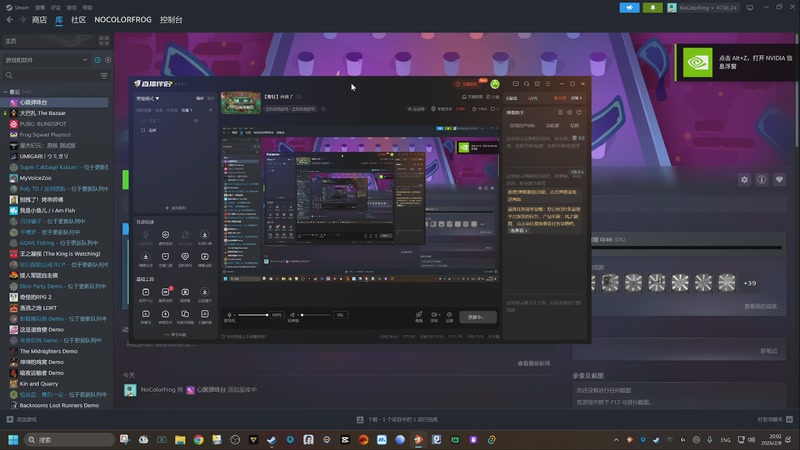Open the downloads status at bottom center

pos(397,419)
